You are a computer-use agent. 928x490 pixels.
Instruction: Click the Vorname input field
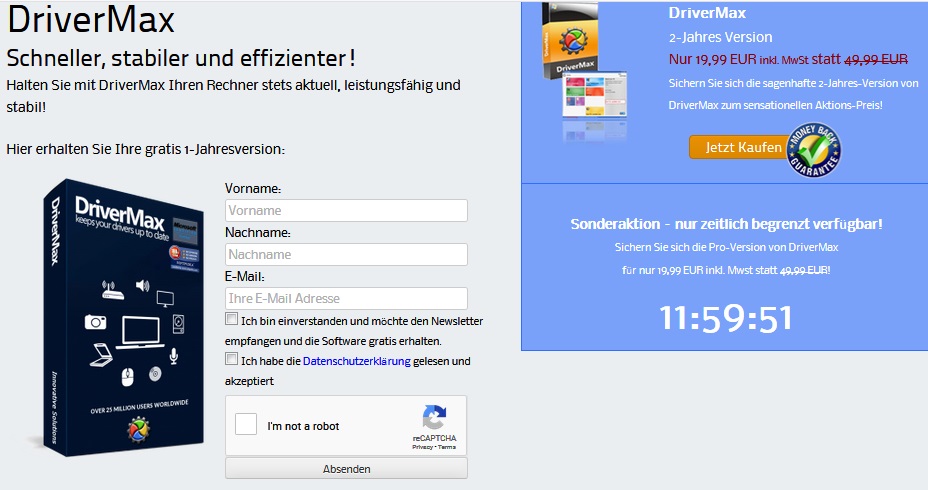click(x=346, y=210)
